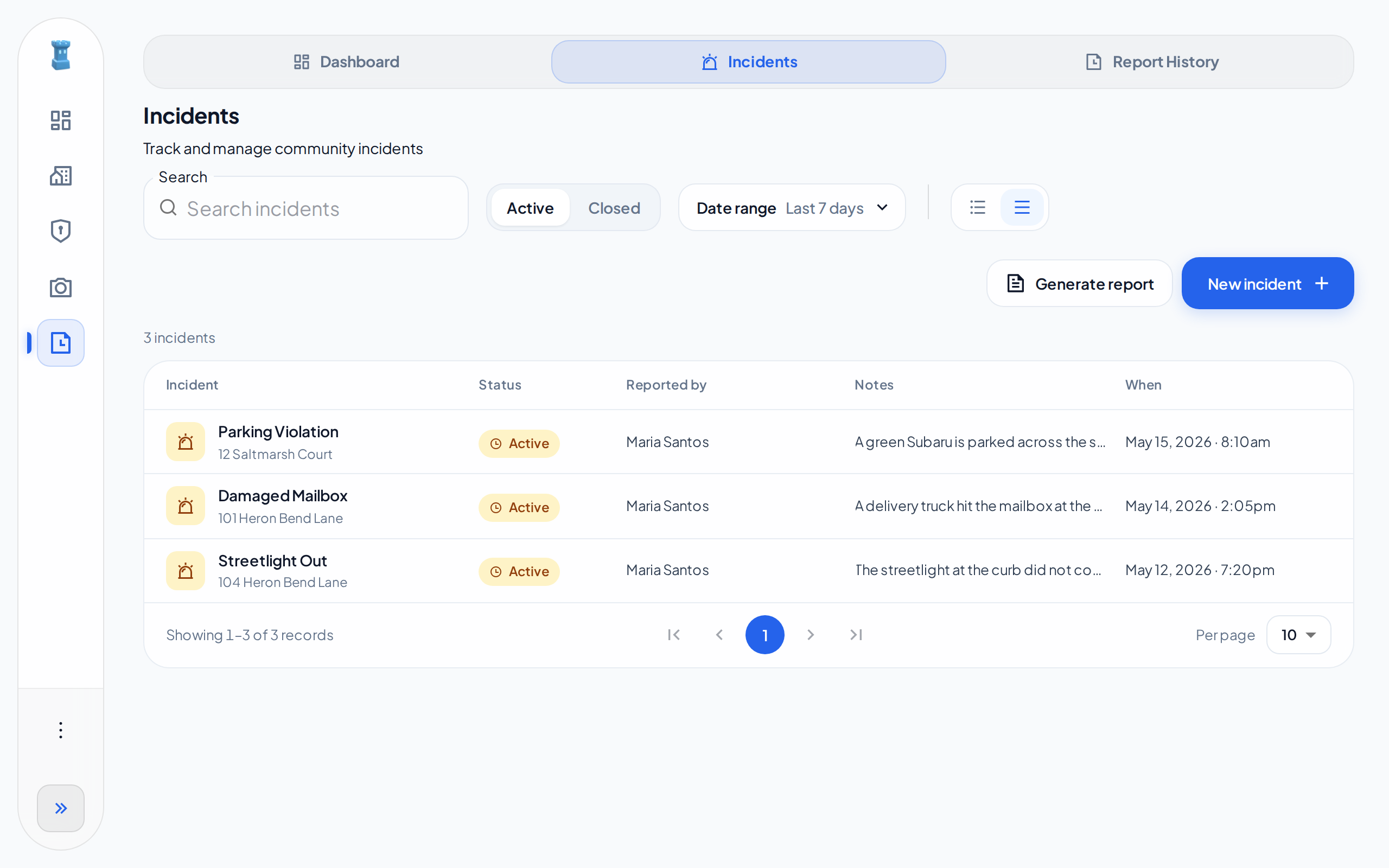Create a New incident
The height and width of the screenshot is (868, 1389).
click(x=1267, y=284)
